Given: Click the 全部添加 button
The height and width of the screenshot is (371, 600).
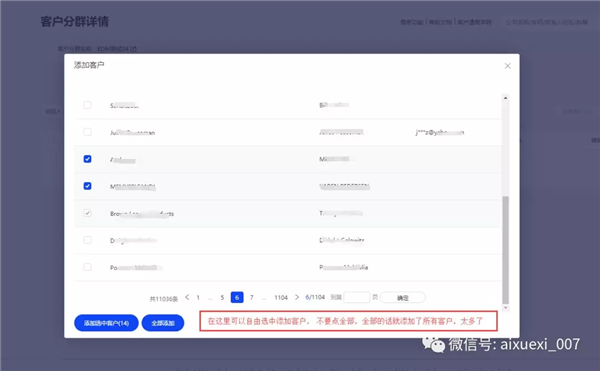Looking at the screenshot, I should coord(163,323).
